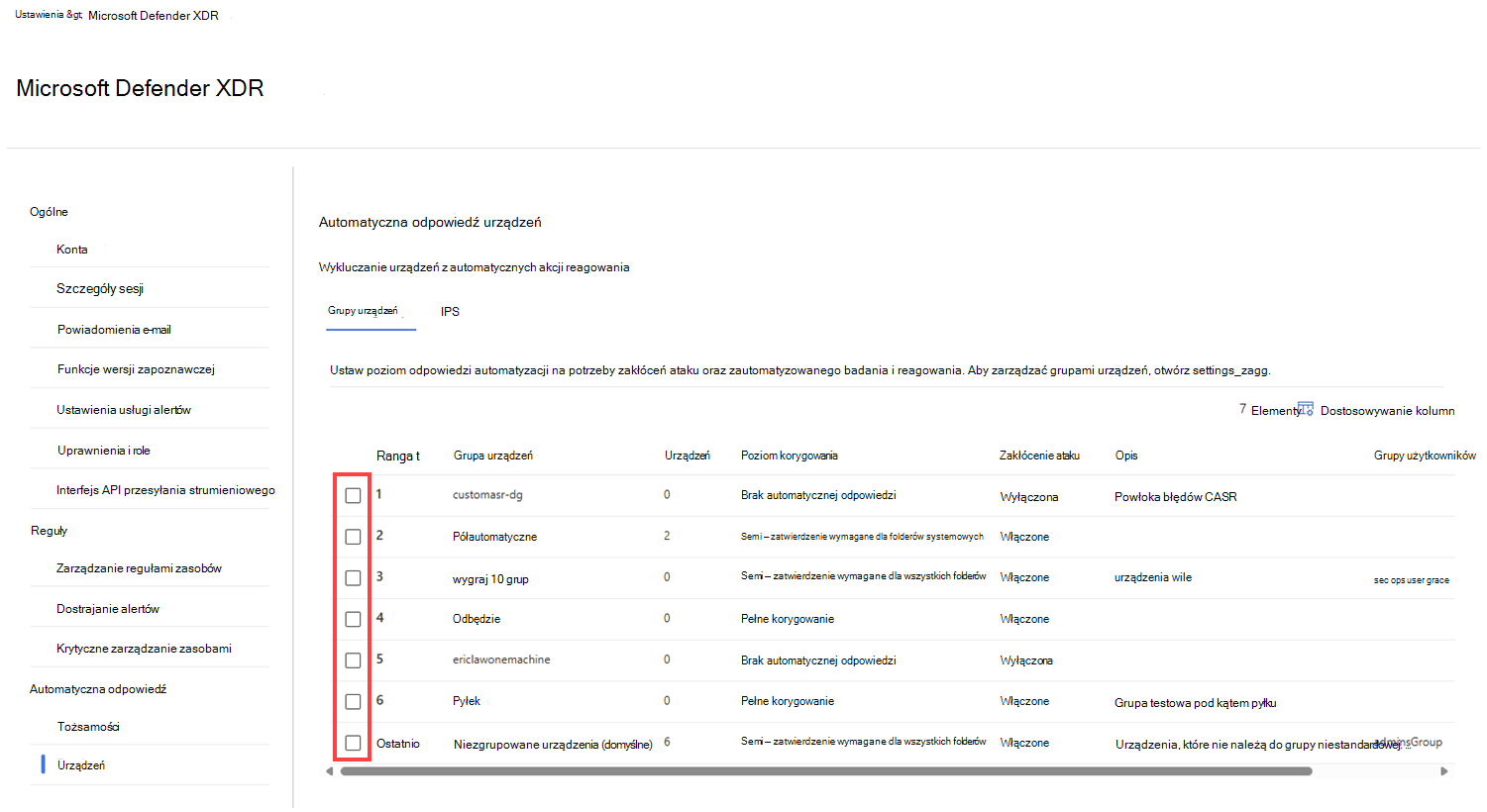Image resolution: width=1487 pixels, height=812 pixels.
Task: Go to Szczegóły sesji settings
Action: click(x=100, y=289)
